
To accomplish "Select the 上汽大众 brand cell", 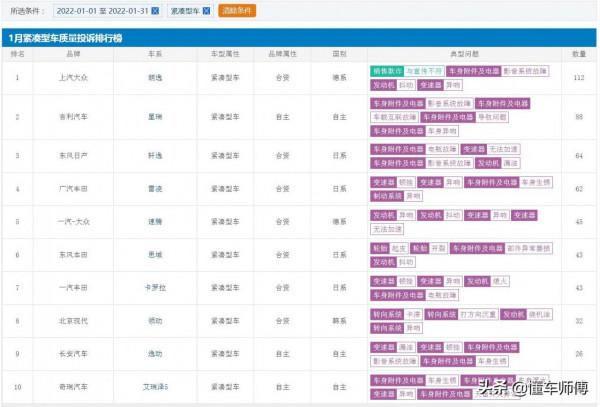I will coord(73,78).
